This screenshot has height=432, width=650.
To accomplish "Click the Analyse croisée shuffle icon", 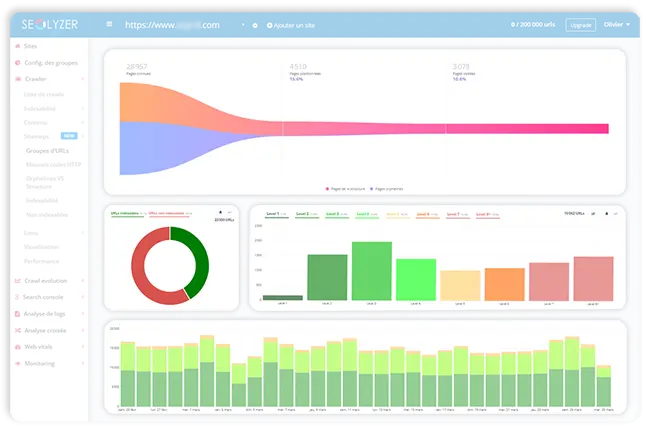I will [x=17, y=330].
